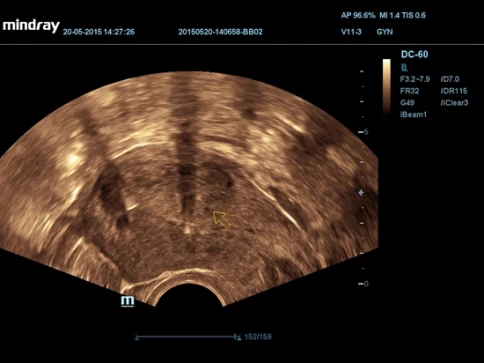This screenshot has height=363, width=484.
Task: Click the 152/159 frame counter
Action: point(258,337)
